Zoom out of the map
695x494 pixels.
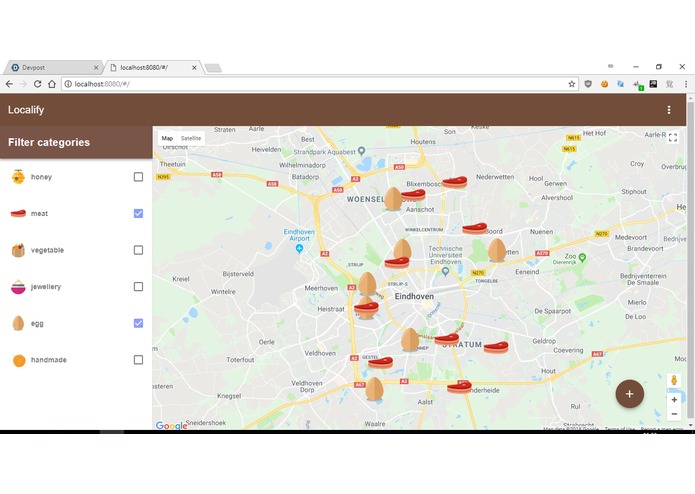tap(674, 414)
